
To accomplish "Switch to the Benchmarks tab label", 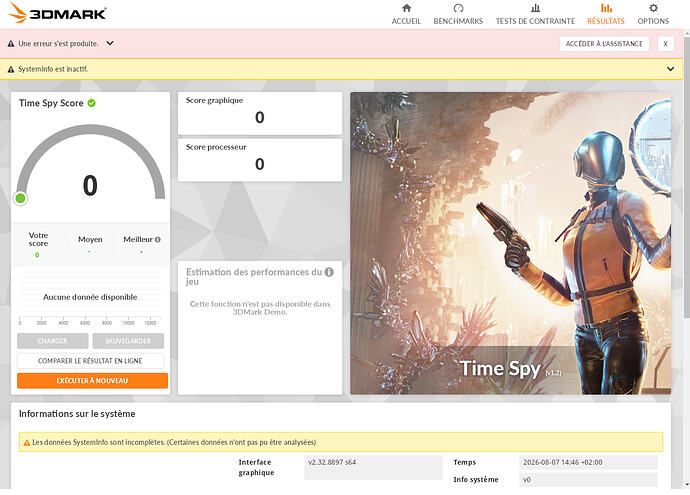I will click(458, 21).
